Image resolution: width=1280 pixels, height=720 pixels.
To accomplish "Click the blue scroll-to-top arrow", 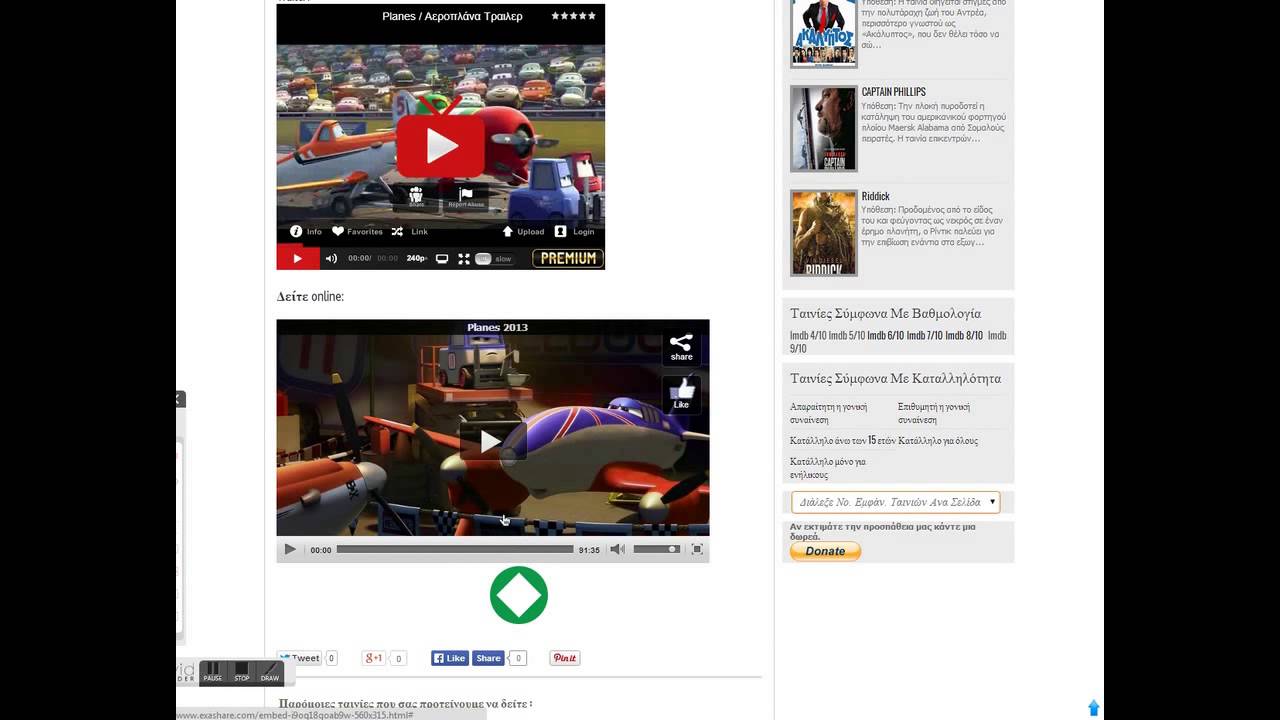I will 1093,708.
